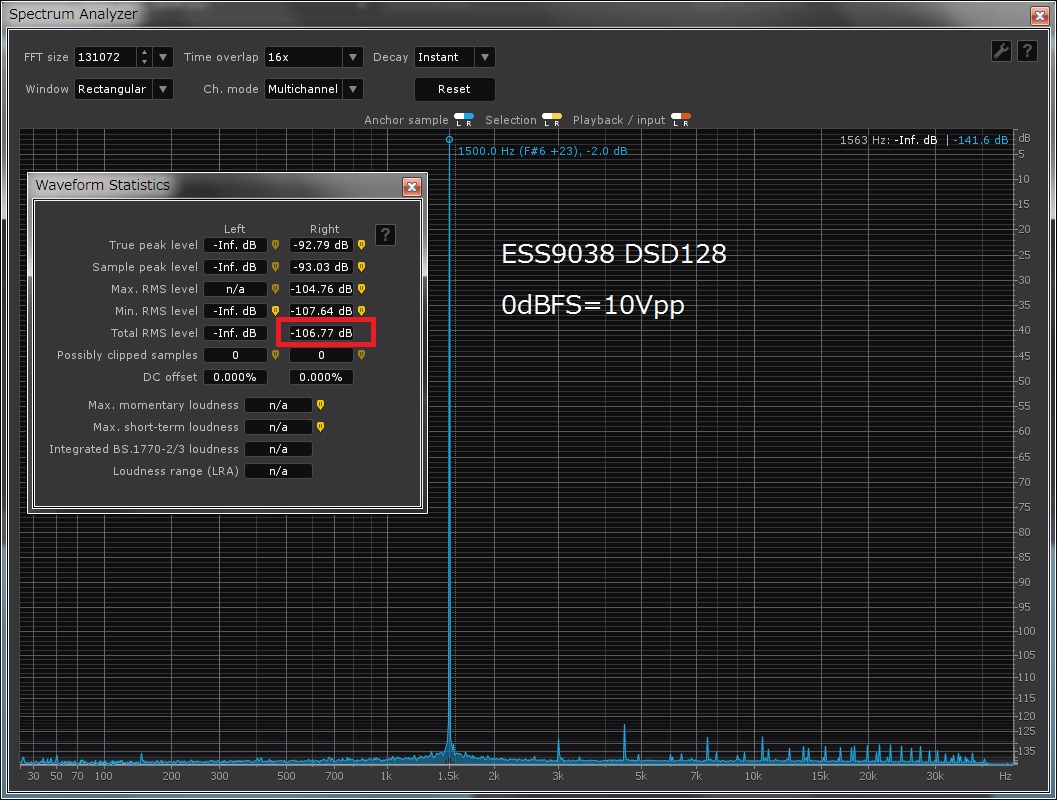
Task: Select Right Sample peak level -93.03 dB
Action: click(322, 268)
